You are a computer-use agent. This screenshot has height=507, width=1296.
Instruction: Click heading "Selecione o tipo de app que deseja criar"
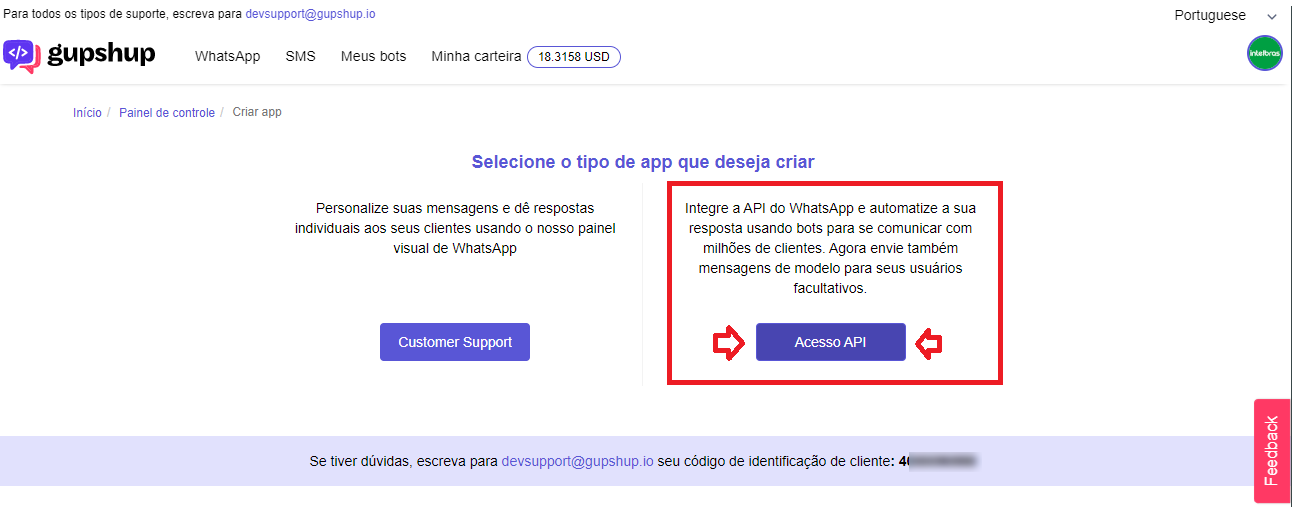643,162
